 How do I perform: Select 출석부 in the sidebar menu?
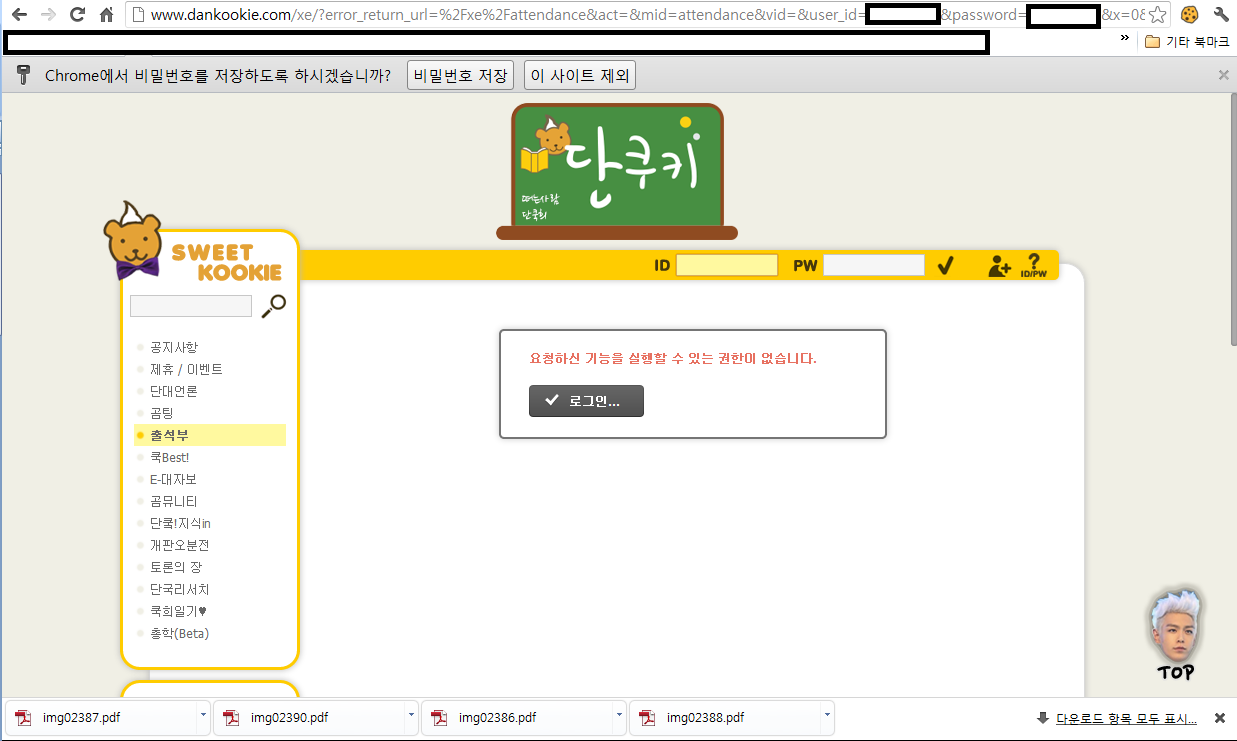tap(169, 435)
